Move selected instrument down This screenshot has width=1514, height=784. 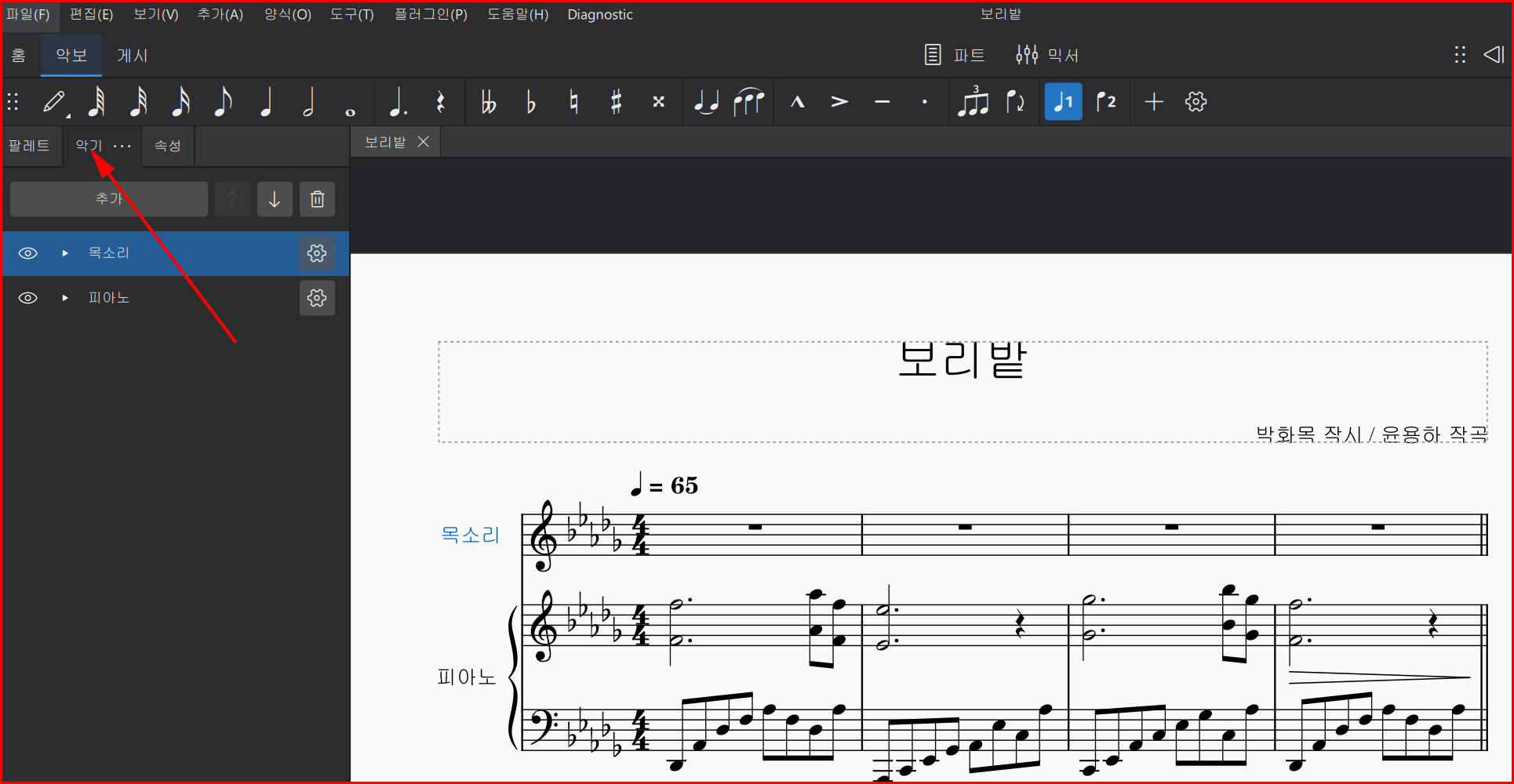[x=275, y=199]
